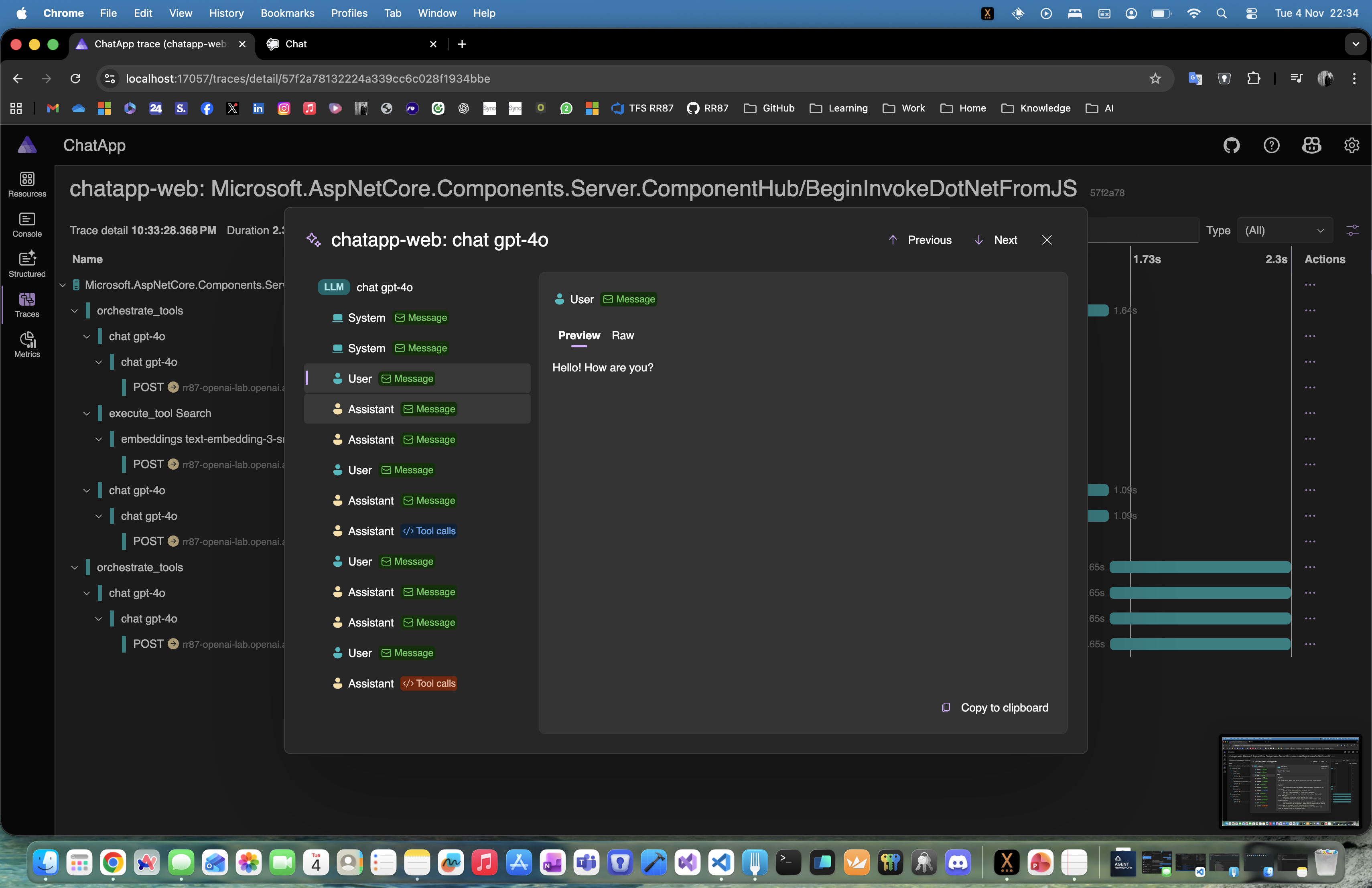Open the settings gear in ChatApp header
This screenshot has height=888, width=1372.
point(1351,145)
